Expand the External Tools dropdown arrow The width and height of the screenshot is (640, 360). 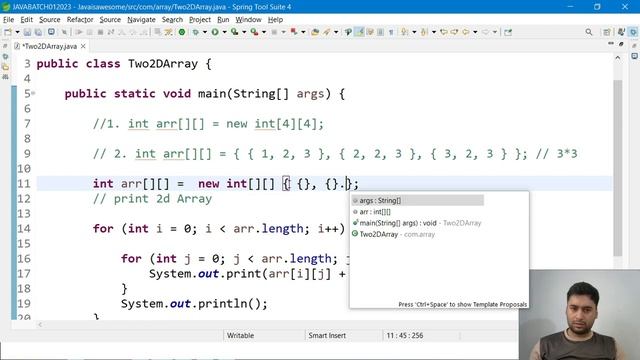pos(264,32)
